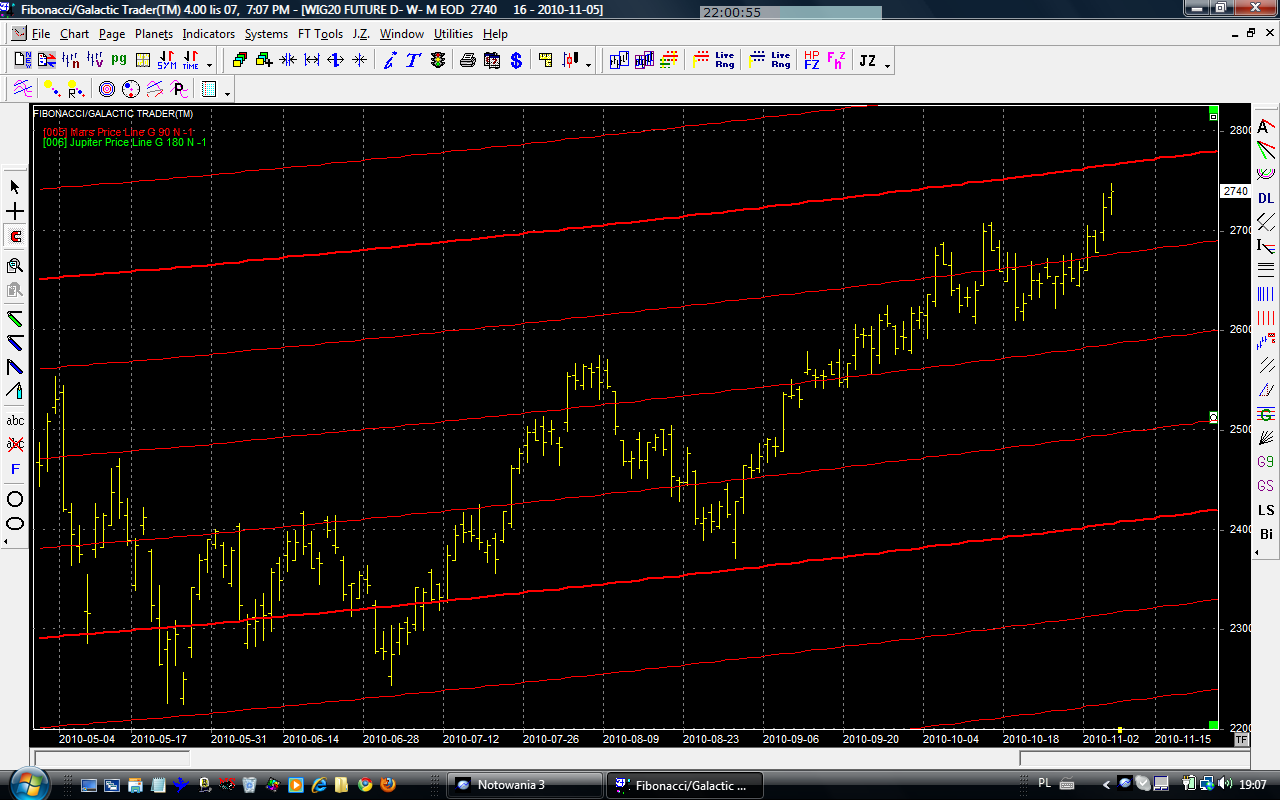Click the 2740 current price label
1280x800 pixels.
coord(1235,191)
